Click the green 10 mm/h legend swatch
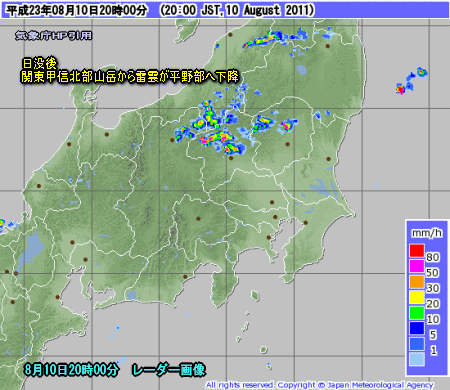Viewport: 450px width, 390px height. coord(417,313)
